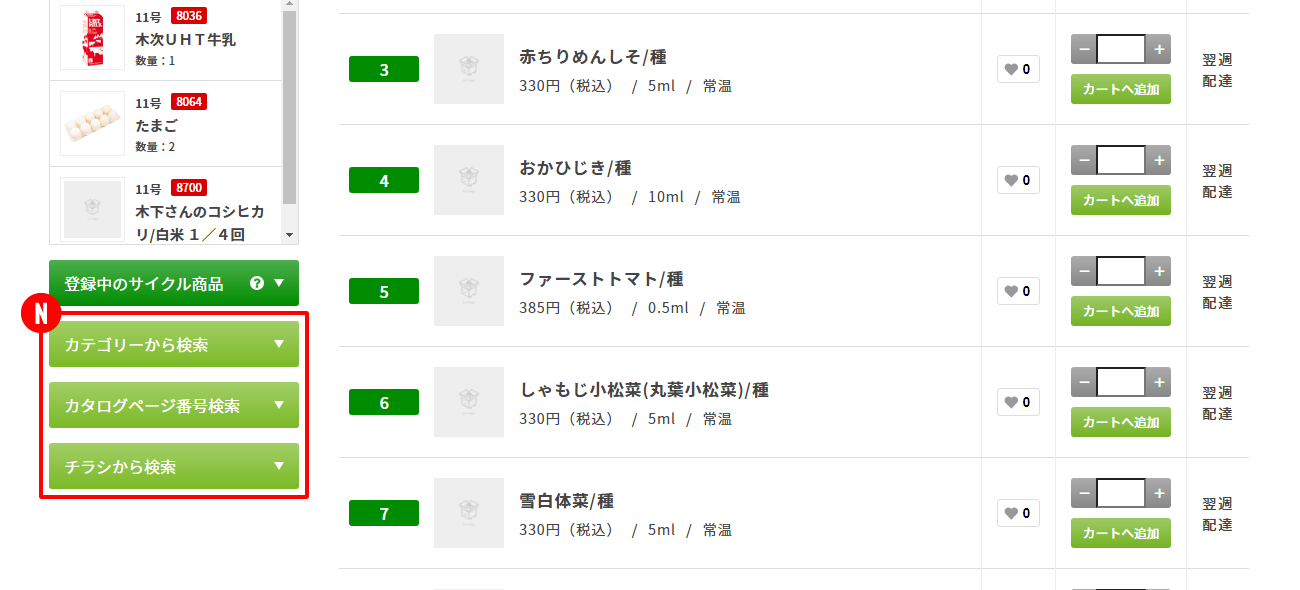
Task: Open チラシから検索 expander
Action: [174, 466]
